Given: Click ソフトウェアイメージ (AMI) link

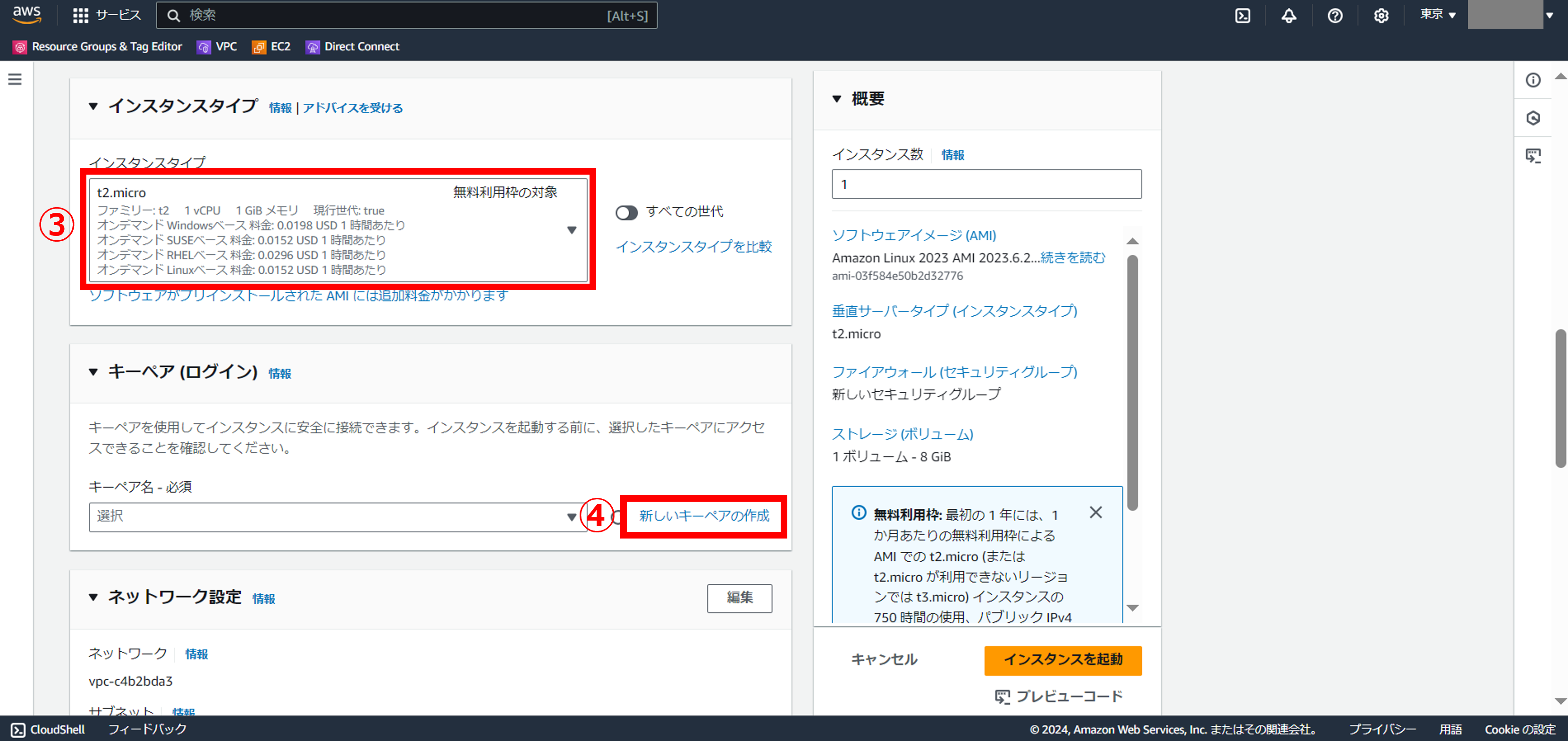Looking at the screenshot, I should point(914,235).
